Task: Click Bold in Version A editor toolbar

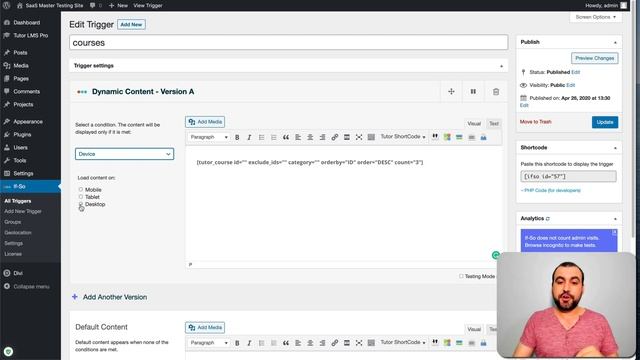Action: click(x=237, y=137)
